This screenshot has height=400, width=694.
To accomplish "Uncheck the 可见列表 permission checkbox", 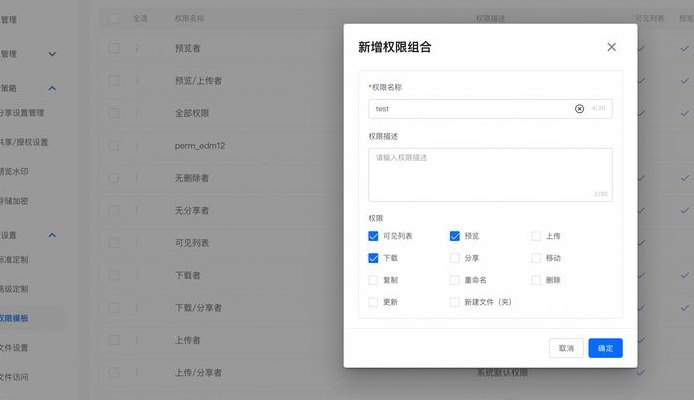I will (x=373, y=236).
